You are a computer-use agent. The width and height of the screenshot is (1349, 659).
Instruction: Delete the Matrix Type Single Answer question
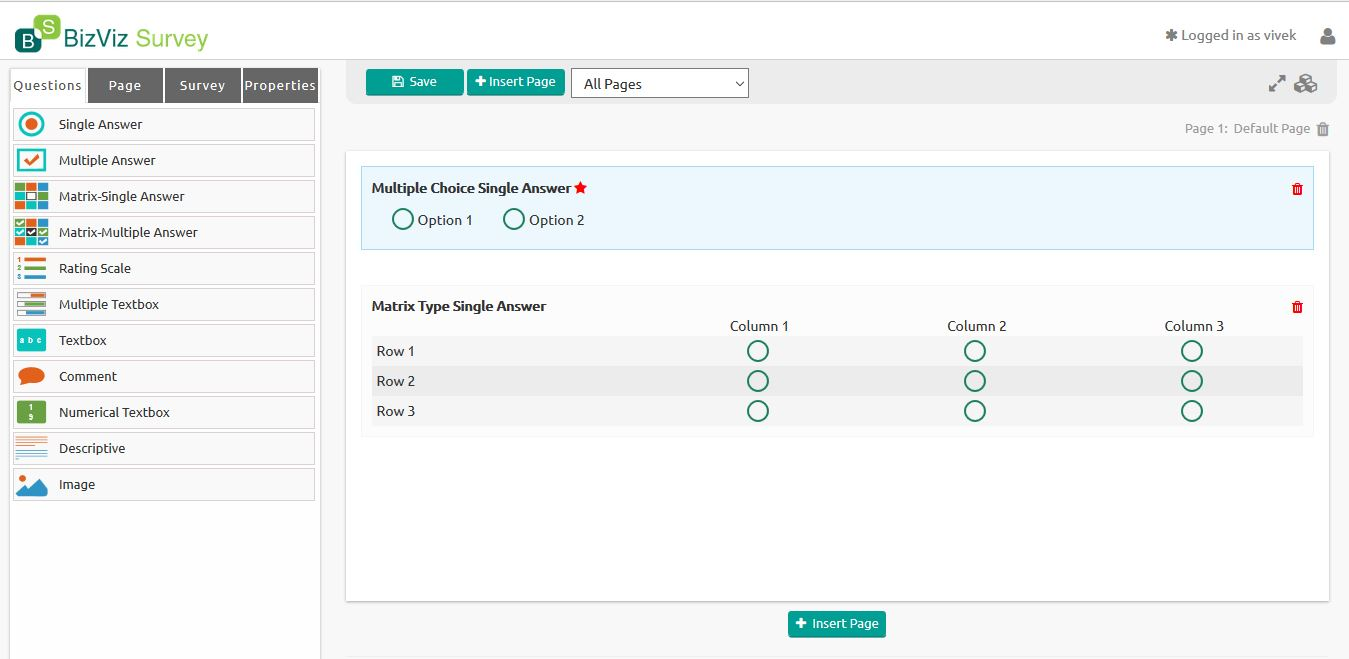click(1297, 307)
